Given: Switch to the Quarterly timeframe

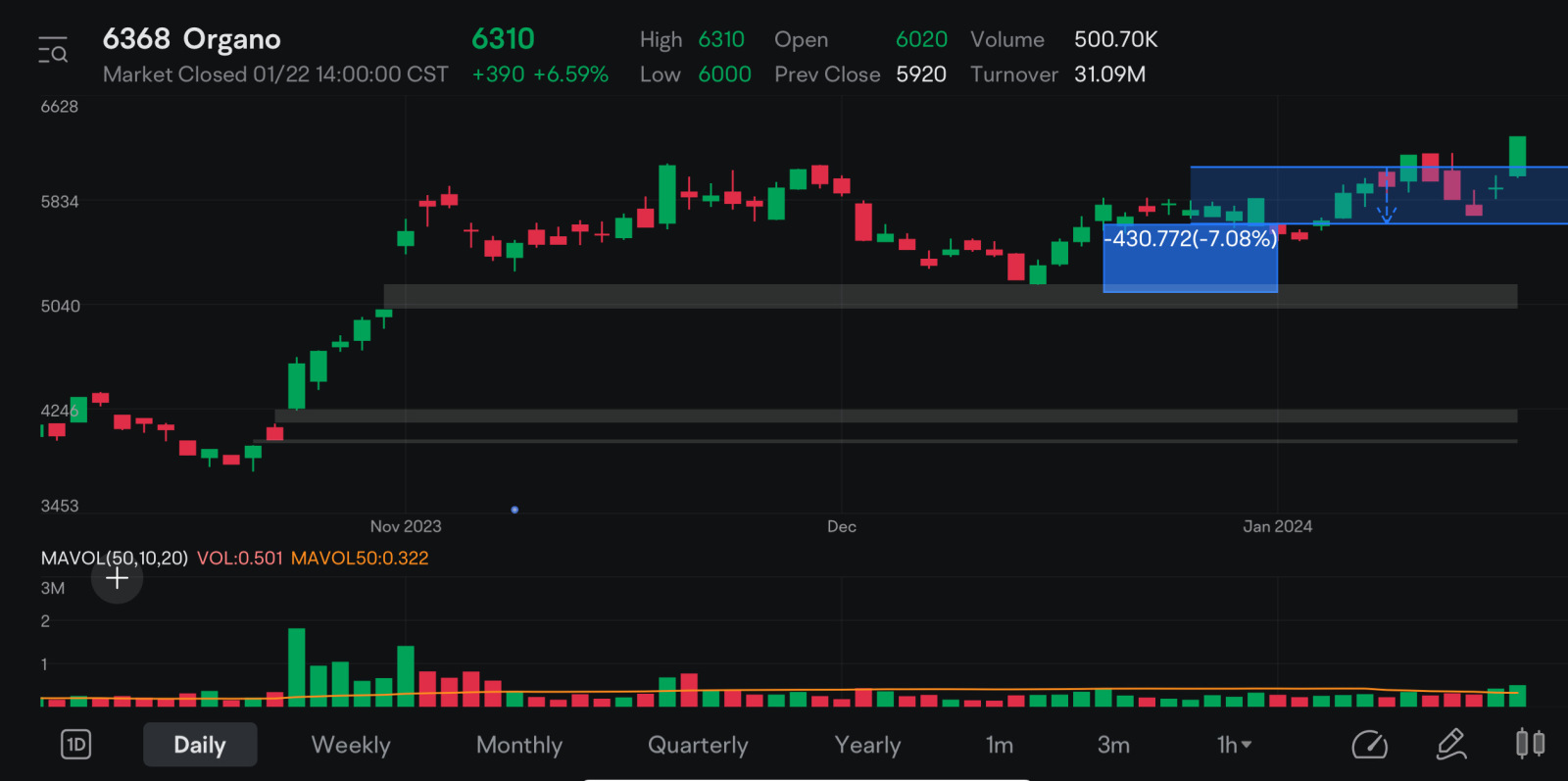Looking at the screenshot, I should (x=698, y=745).
